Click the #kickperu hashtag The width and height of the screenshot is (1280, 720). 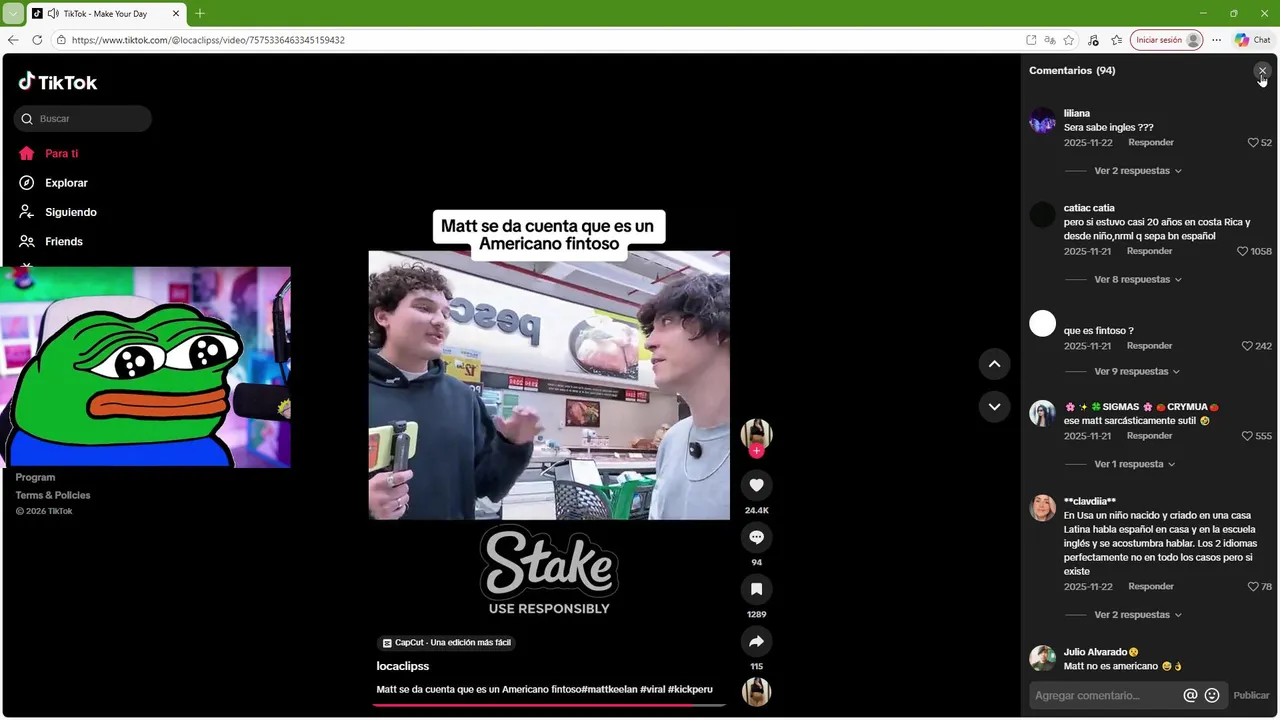pyautogui.click(x=690, y=690)
